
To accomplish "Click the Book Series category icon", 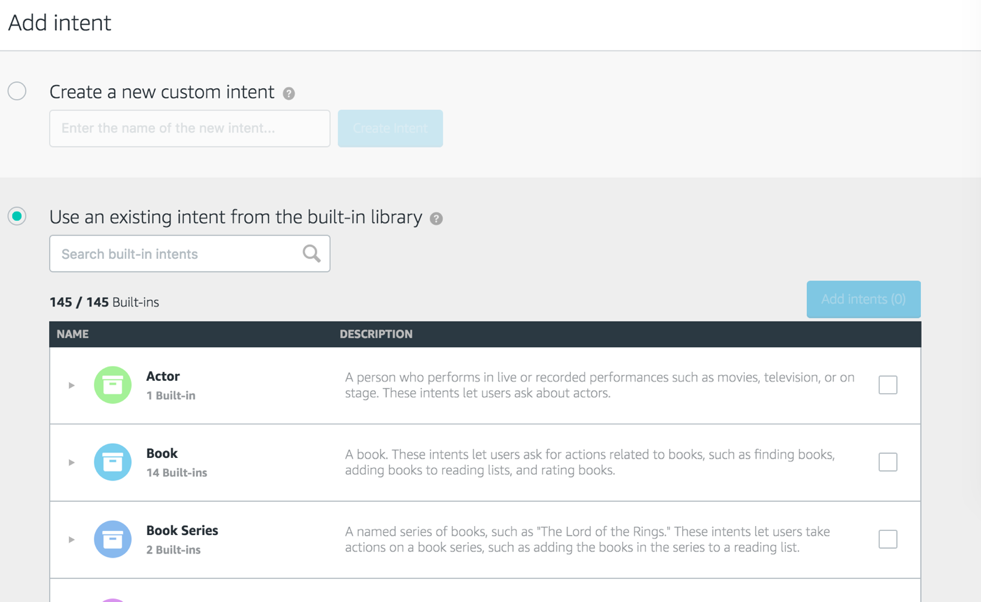I will [113, 539].
